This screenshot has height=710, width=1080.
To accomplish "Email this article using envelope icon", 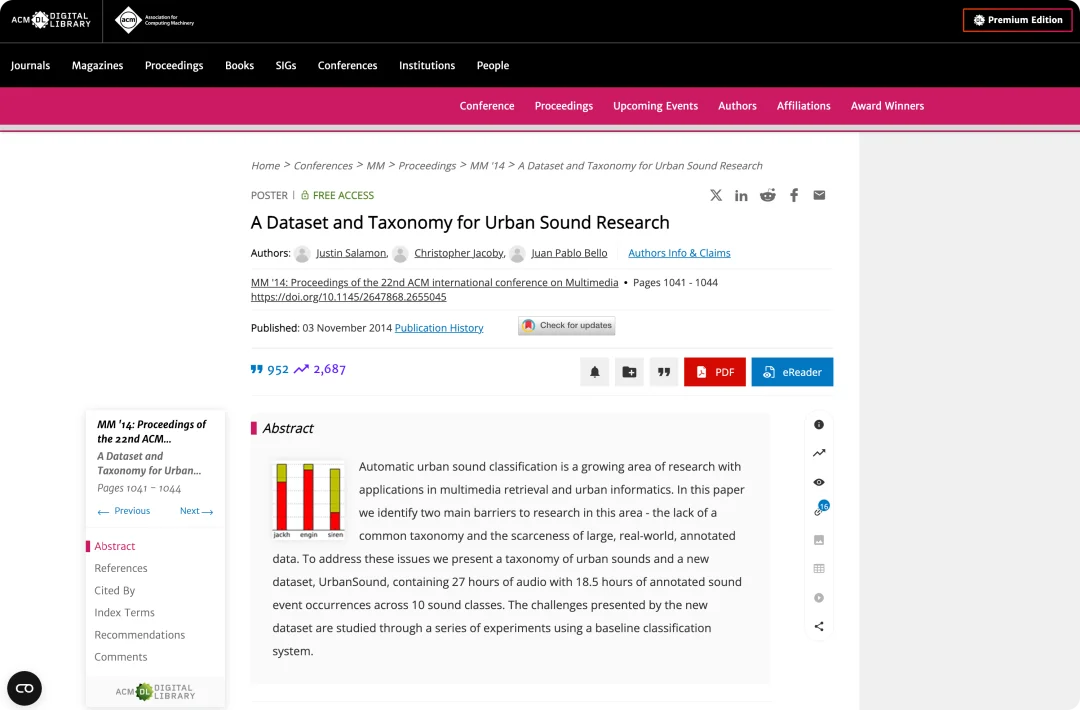I will tap(819, 195).
